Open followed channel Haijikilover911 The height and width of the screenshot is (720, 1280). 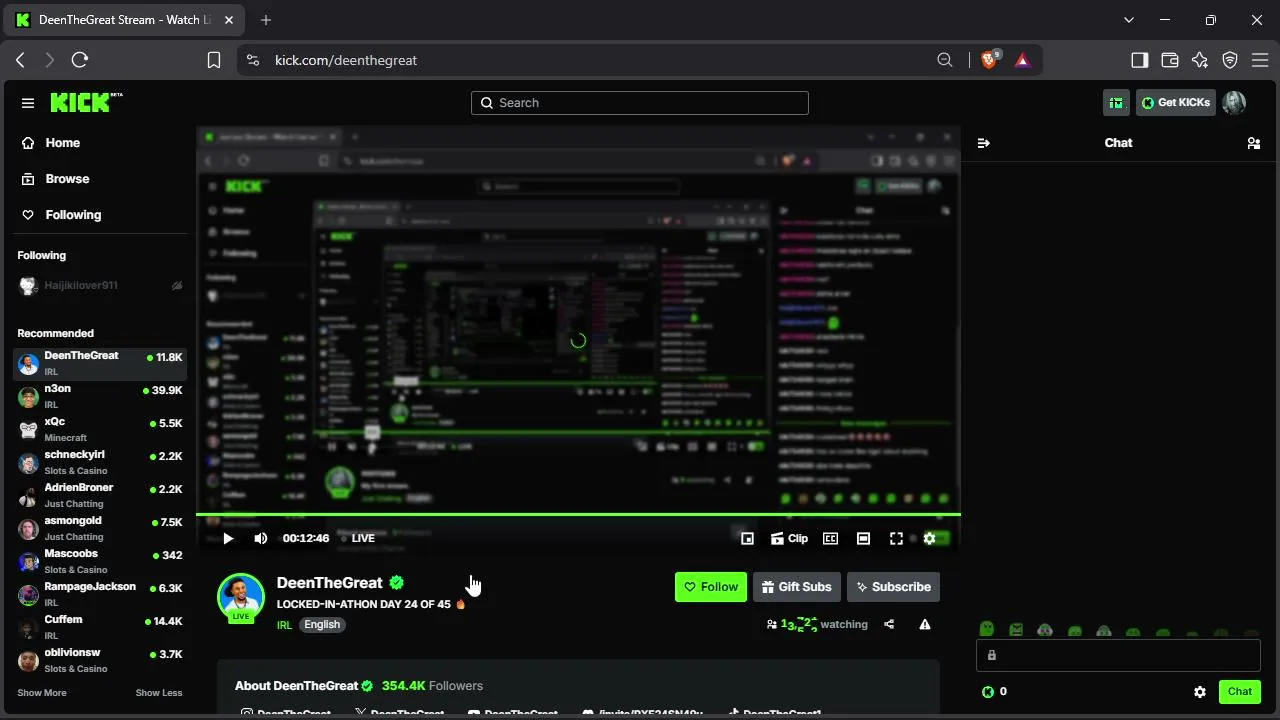(x=100, y=286)
